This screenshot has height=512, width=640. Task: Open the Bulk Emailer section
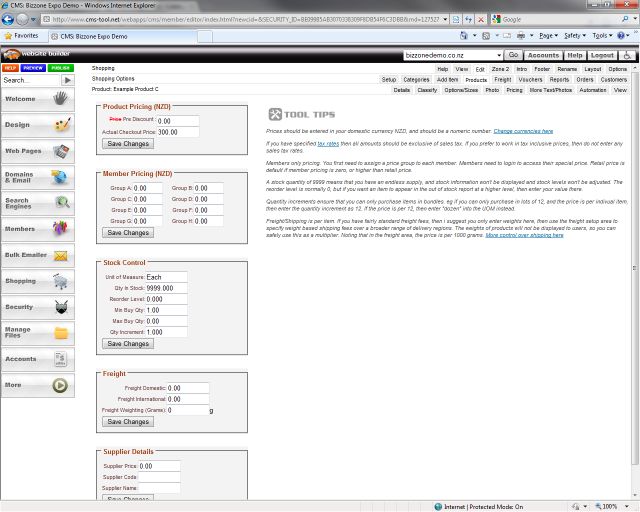tap(37, 255)
